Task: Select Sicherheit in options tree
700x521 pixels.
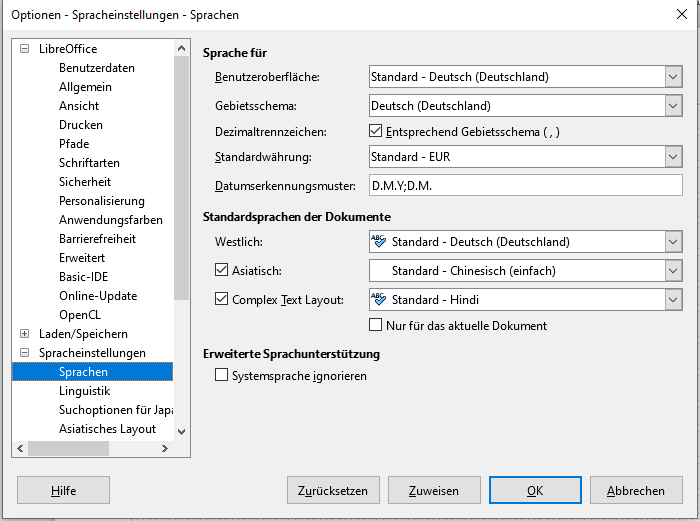Action: coord(85,182)
